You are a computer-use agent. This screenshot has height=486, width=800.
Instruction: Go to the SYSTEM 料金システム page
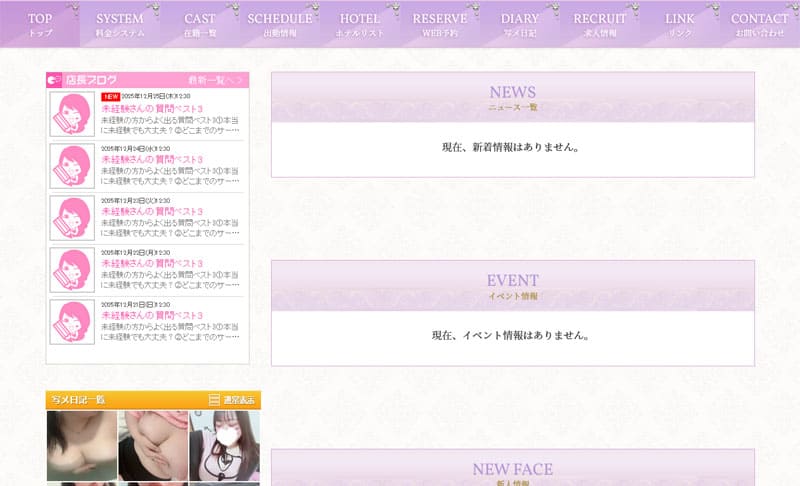(120, 24)
